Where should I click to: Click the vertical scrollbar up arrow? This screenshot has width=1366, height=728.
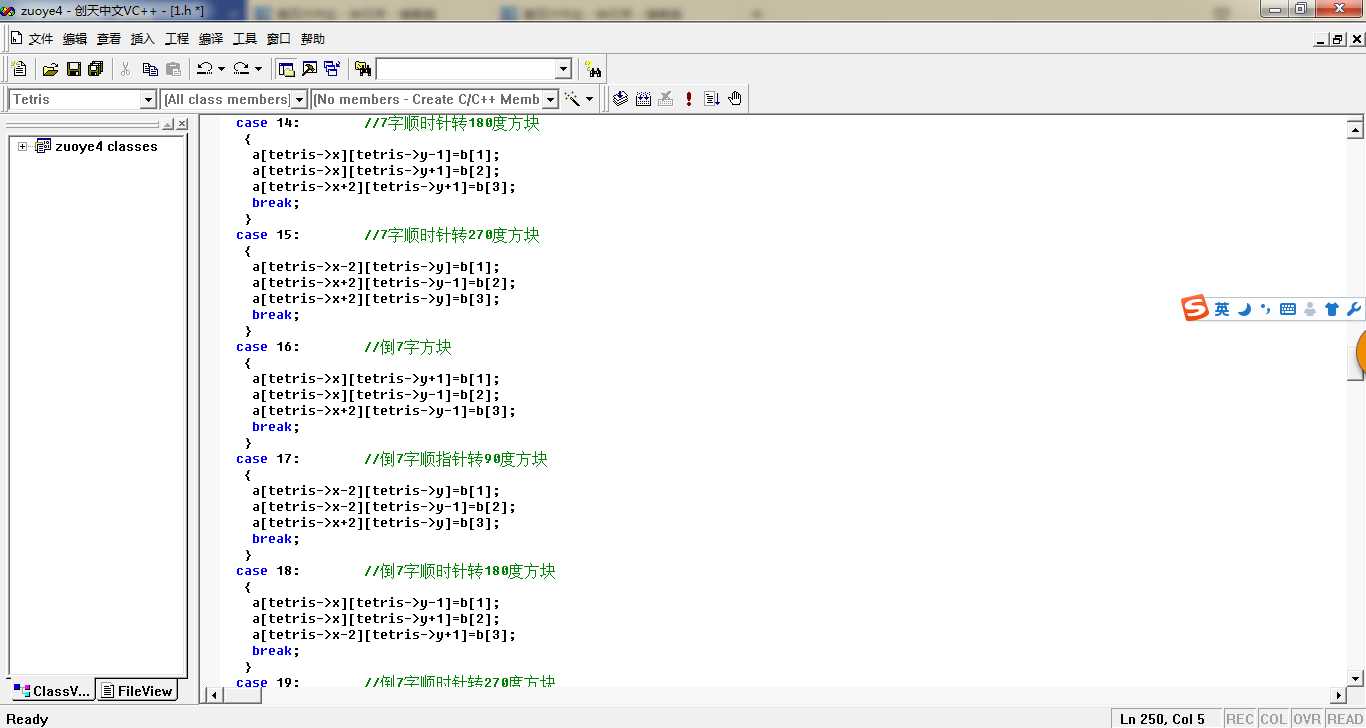click(1355, 128)
